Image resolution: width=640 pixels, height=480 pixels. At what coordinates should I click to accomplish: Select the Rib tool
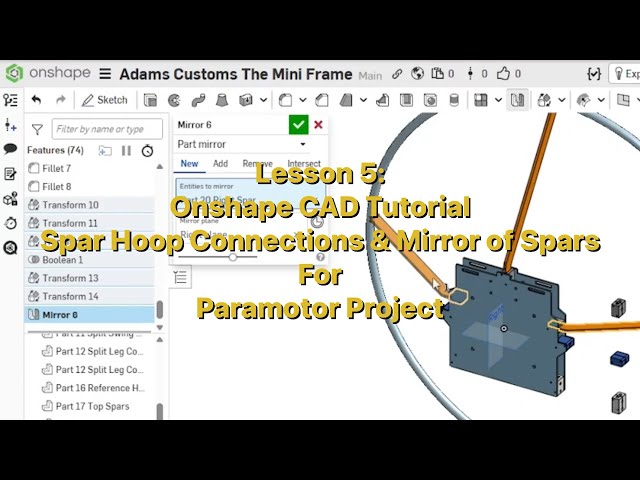click(382, 100)
